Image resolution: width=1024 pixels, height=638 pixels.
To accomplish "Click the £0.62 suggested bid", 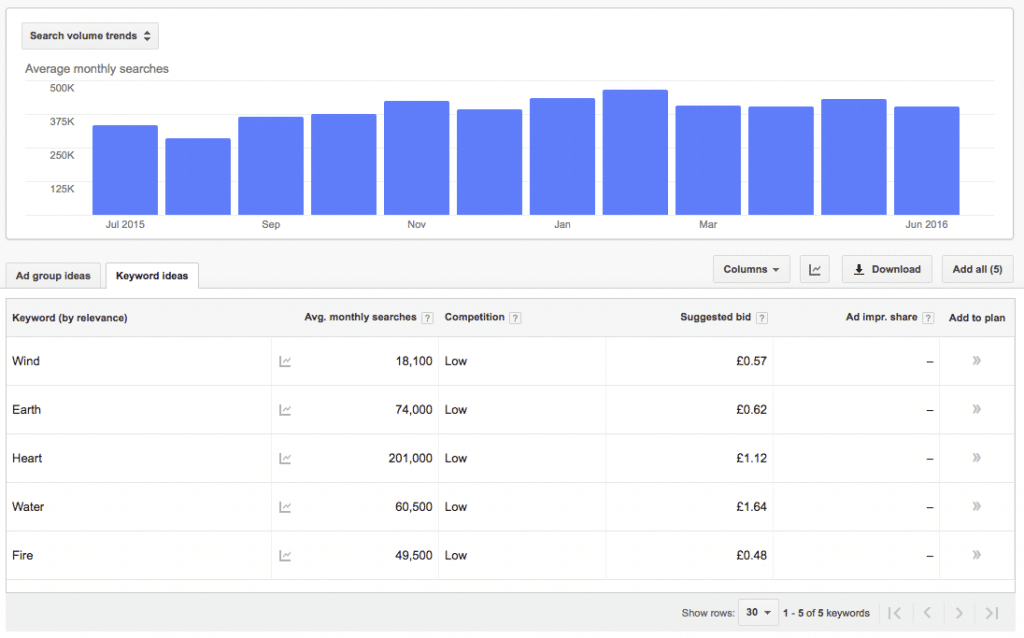I will pos(751,410).
